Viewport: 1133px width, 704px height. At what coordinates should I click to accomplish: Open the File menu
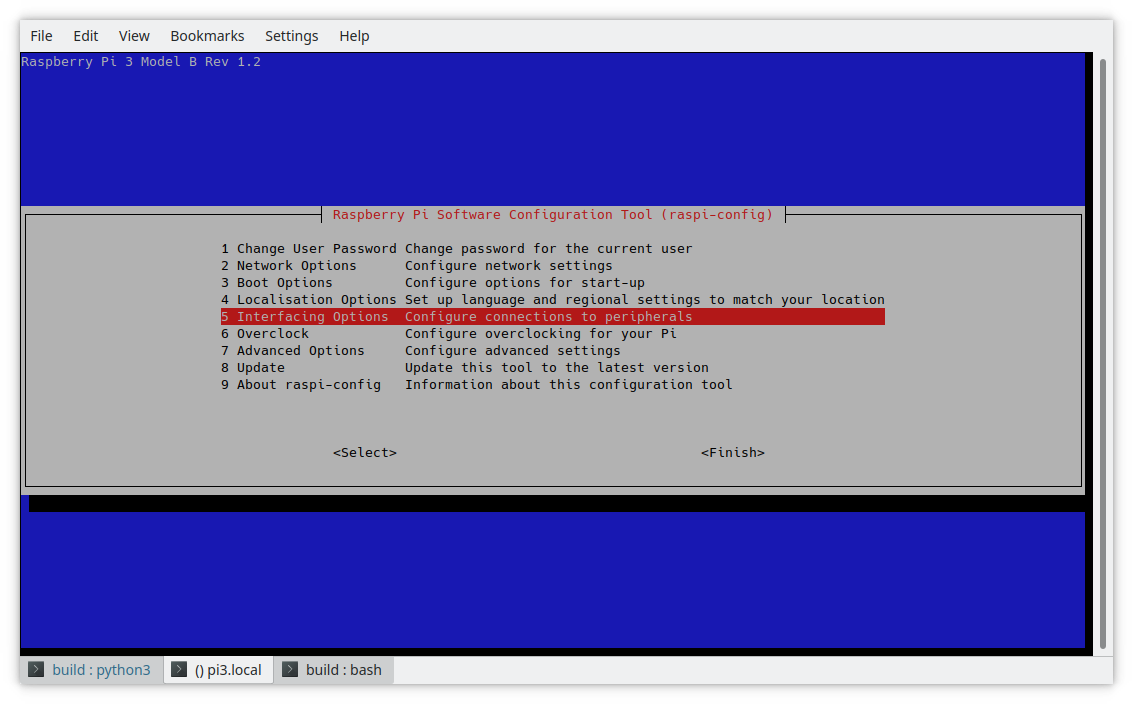tap(41, 36)
